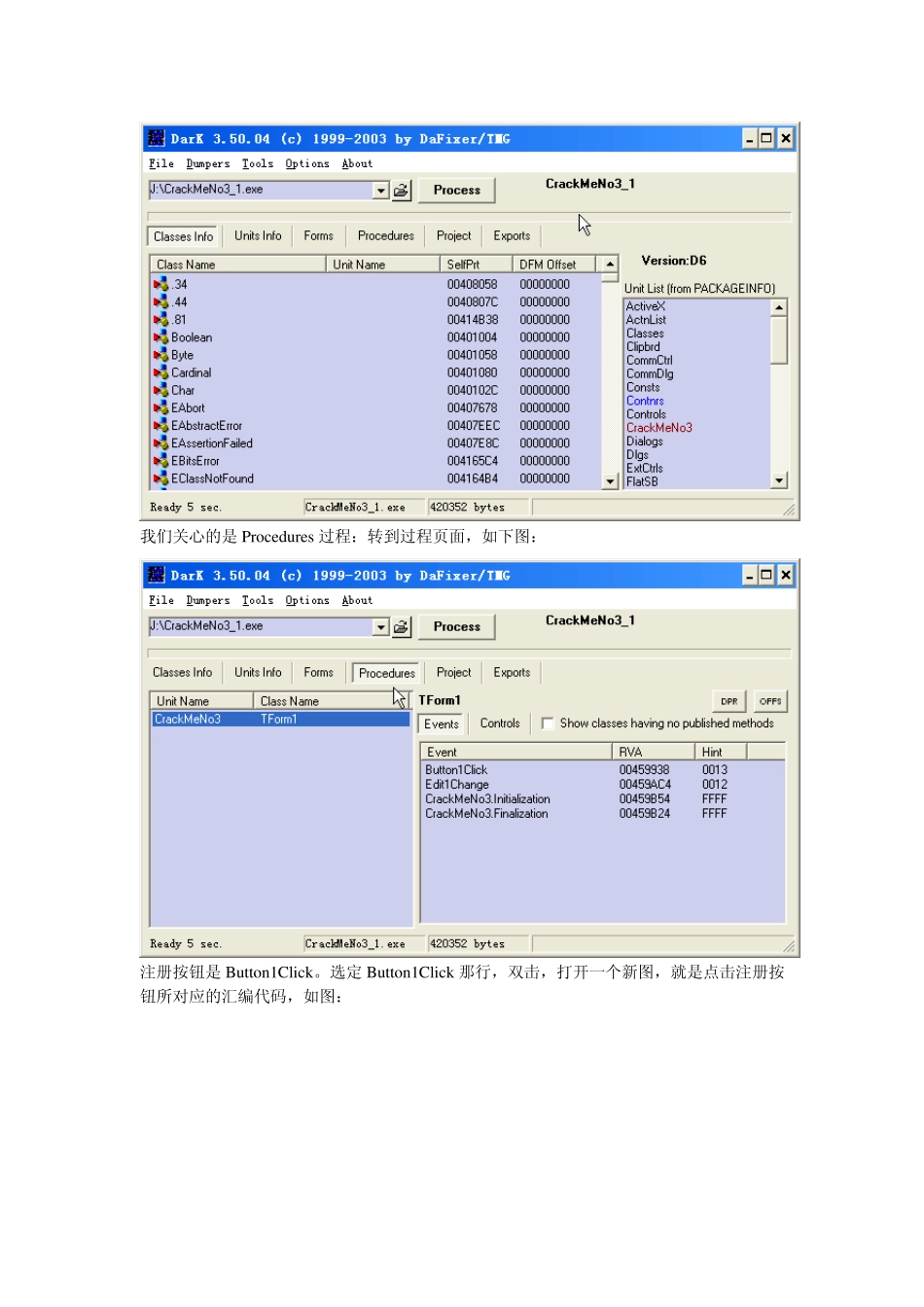Image resolution: width=924 pixels, height=1307 pixels.
Task: Expand file path dropdown in Procedures window
Action: click(x=380, y=627)
